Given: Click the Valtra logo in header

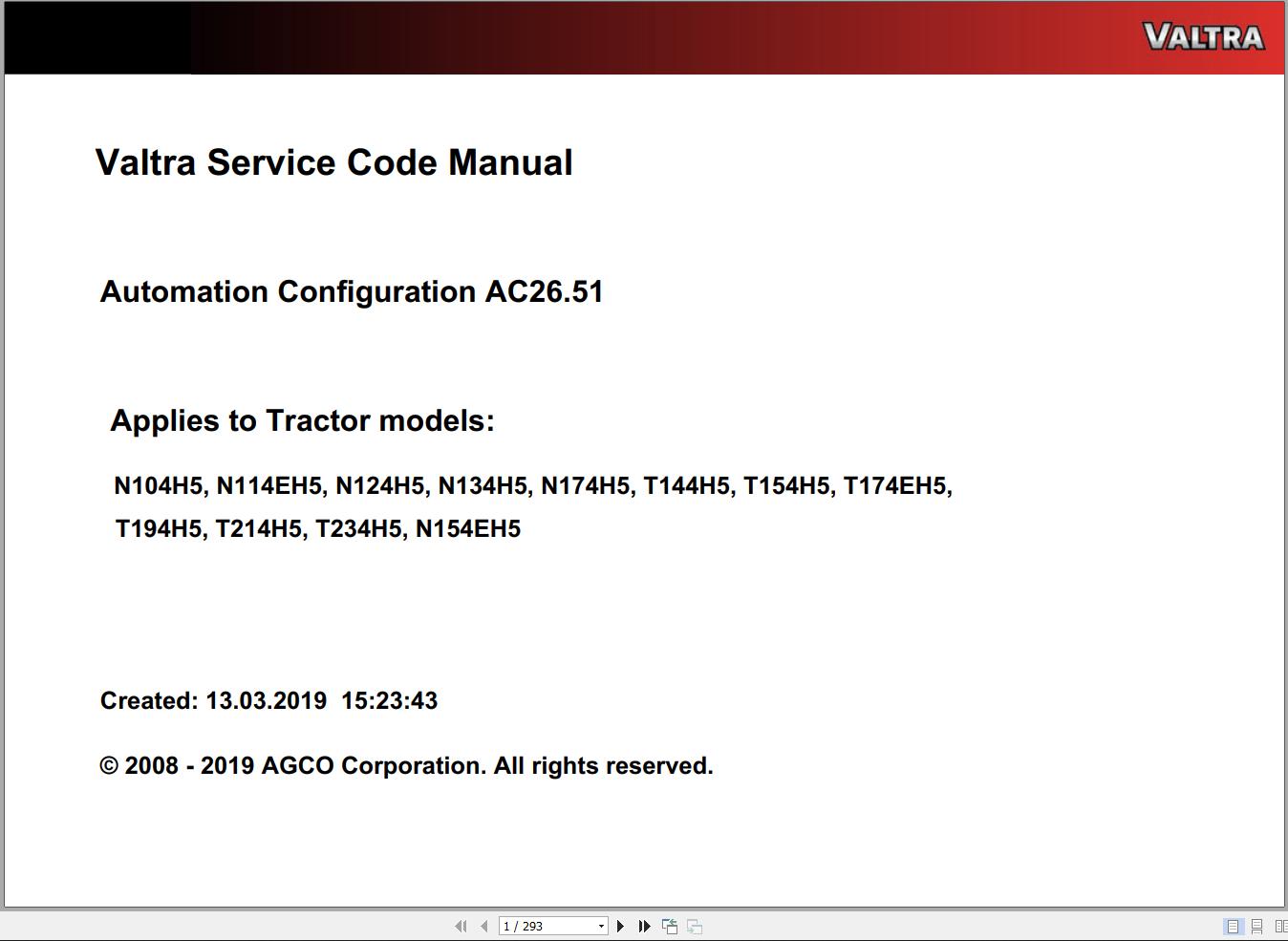Looking at the screenshot, I should click(1204, 37).
